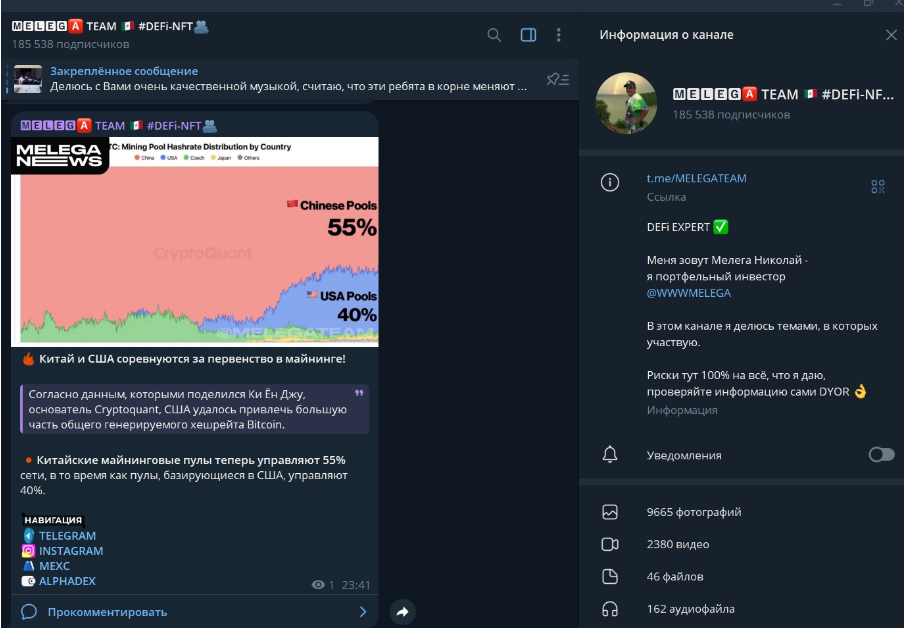Show the pinned messages list icon
904x628 pixels.
click(558, 79)
